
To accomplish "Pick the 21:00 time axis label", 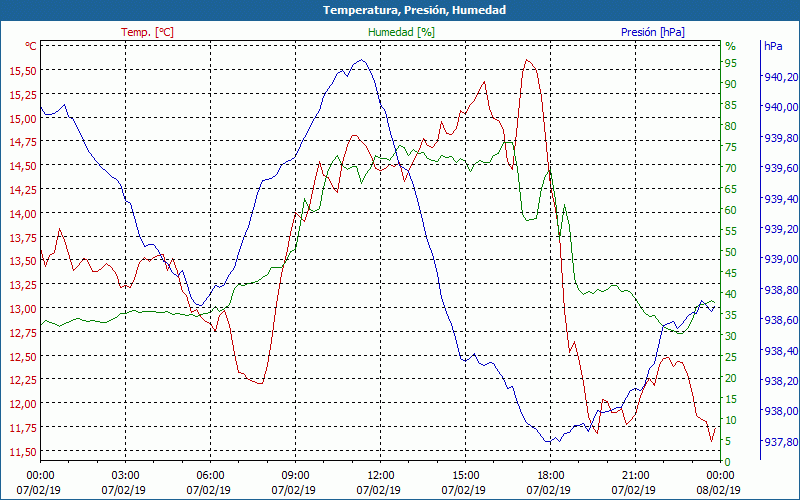I will 635,475.
